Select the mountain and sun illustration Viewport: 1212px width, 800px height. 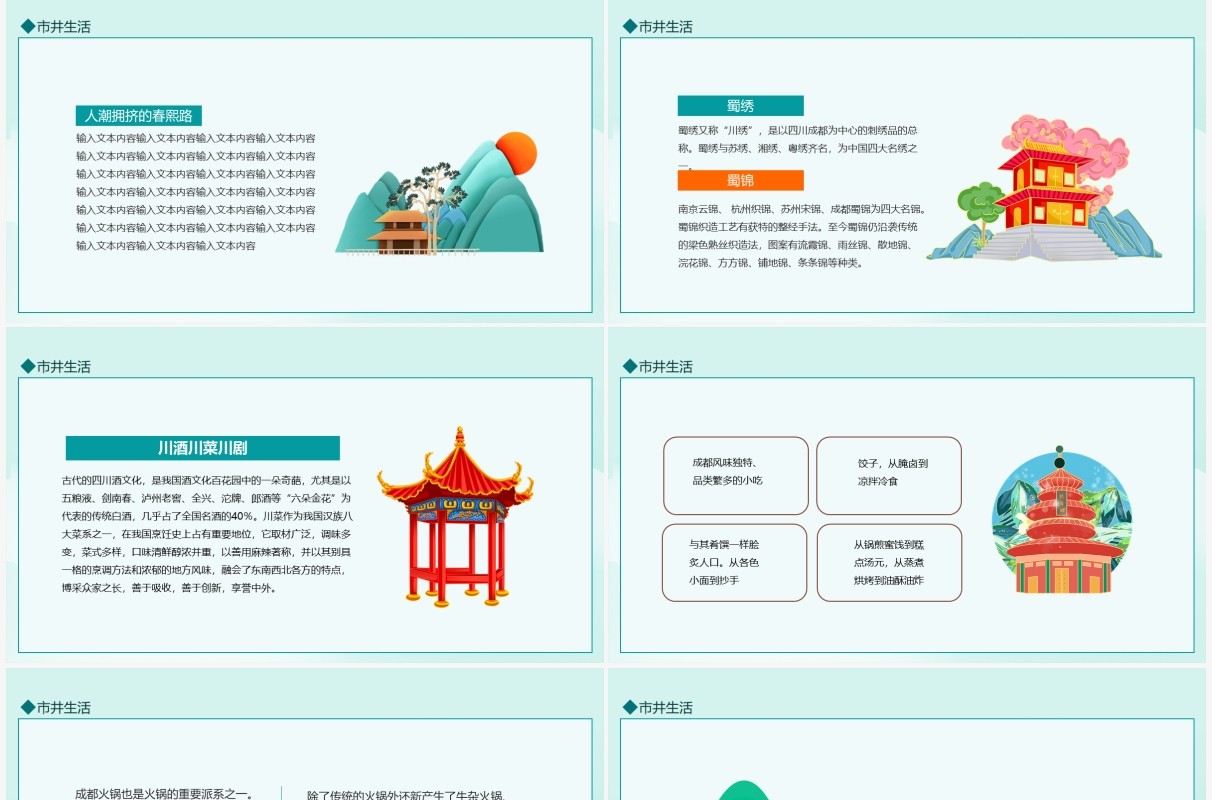pyautogui.click(x=440, y=193)
